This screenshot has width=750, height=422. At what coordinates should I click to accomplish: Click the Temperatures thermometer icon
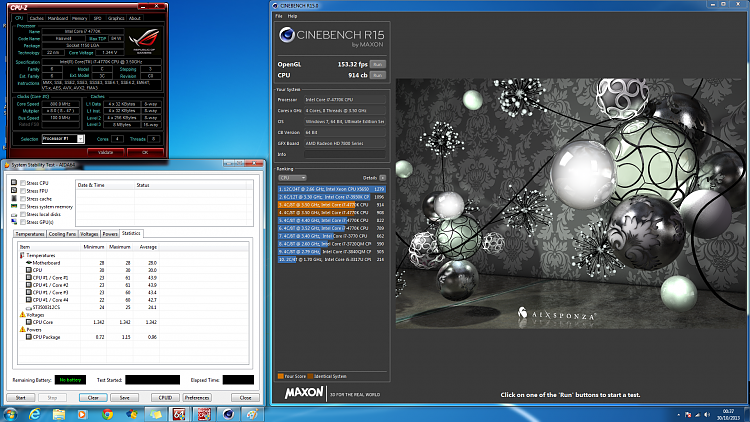click(22, 255)
